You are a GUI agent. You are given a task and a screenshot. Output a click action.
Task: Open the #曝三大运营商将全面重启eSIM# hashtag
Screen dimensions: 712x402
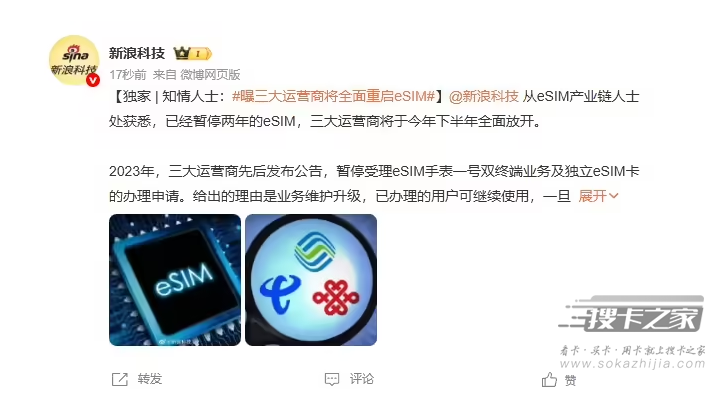coord(334,96)
